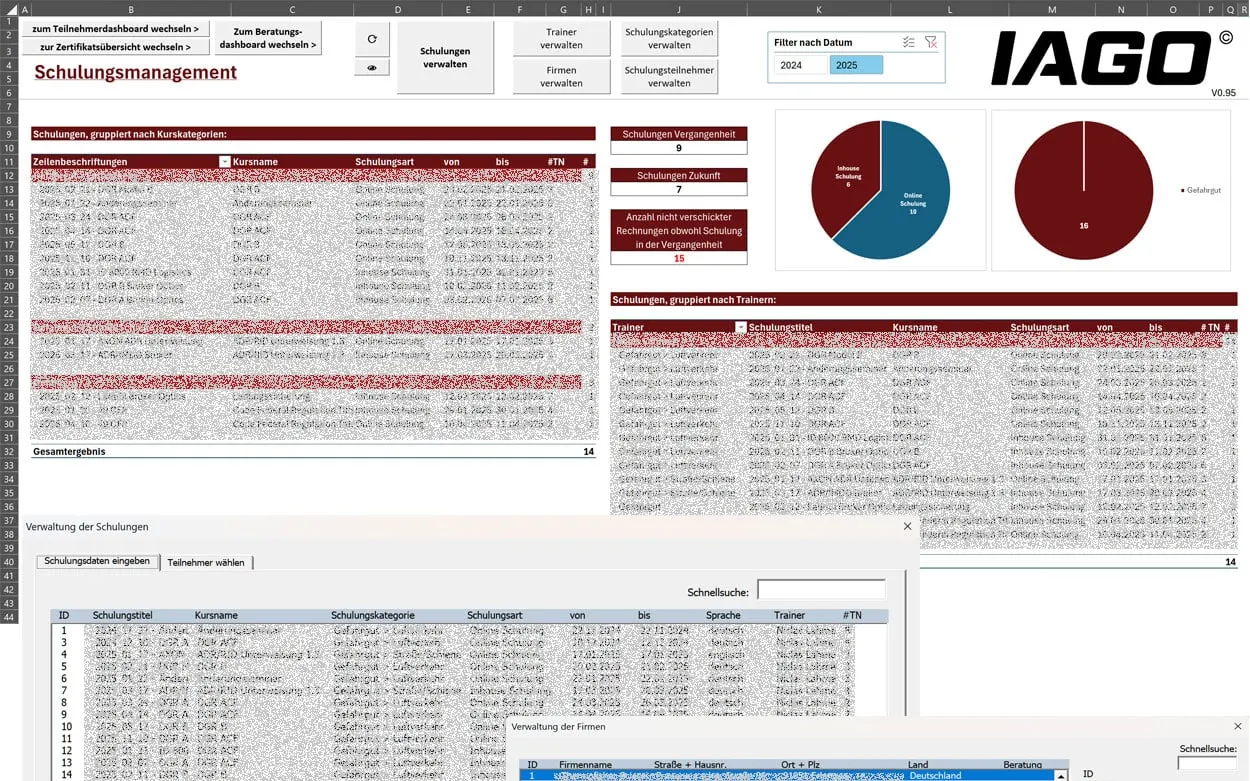Click Schulungsteilnehmer verwalten
The height and width of the screenshot is (781, 1250).
pos(669,77)
